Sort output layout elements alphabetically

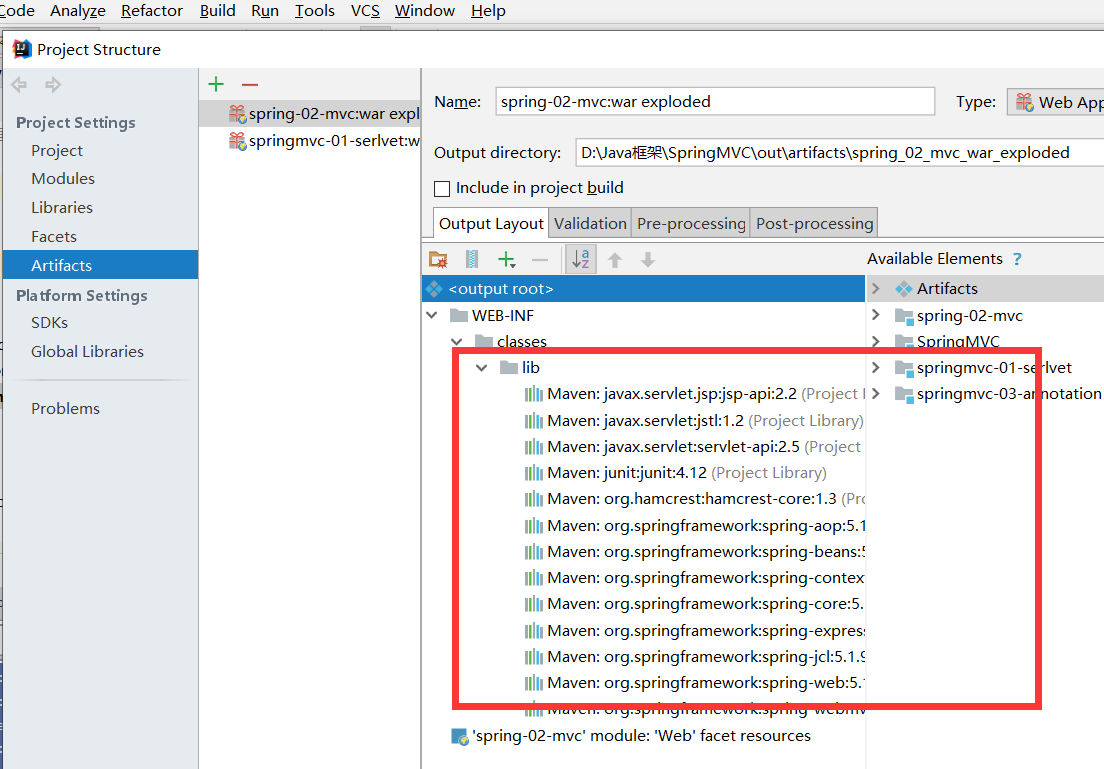(x=581, y=258)
